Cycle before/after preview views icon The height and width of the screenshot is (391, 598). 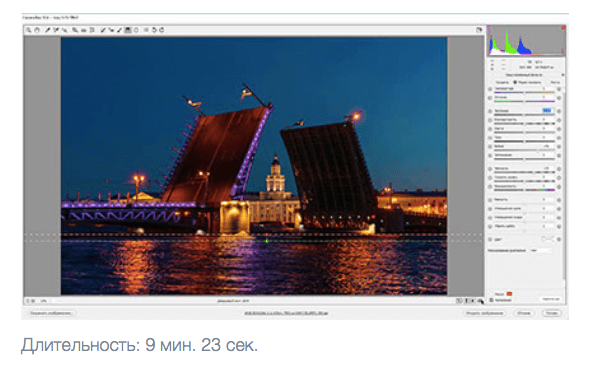(x=459, y=301)
